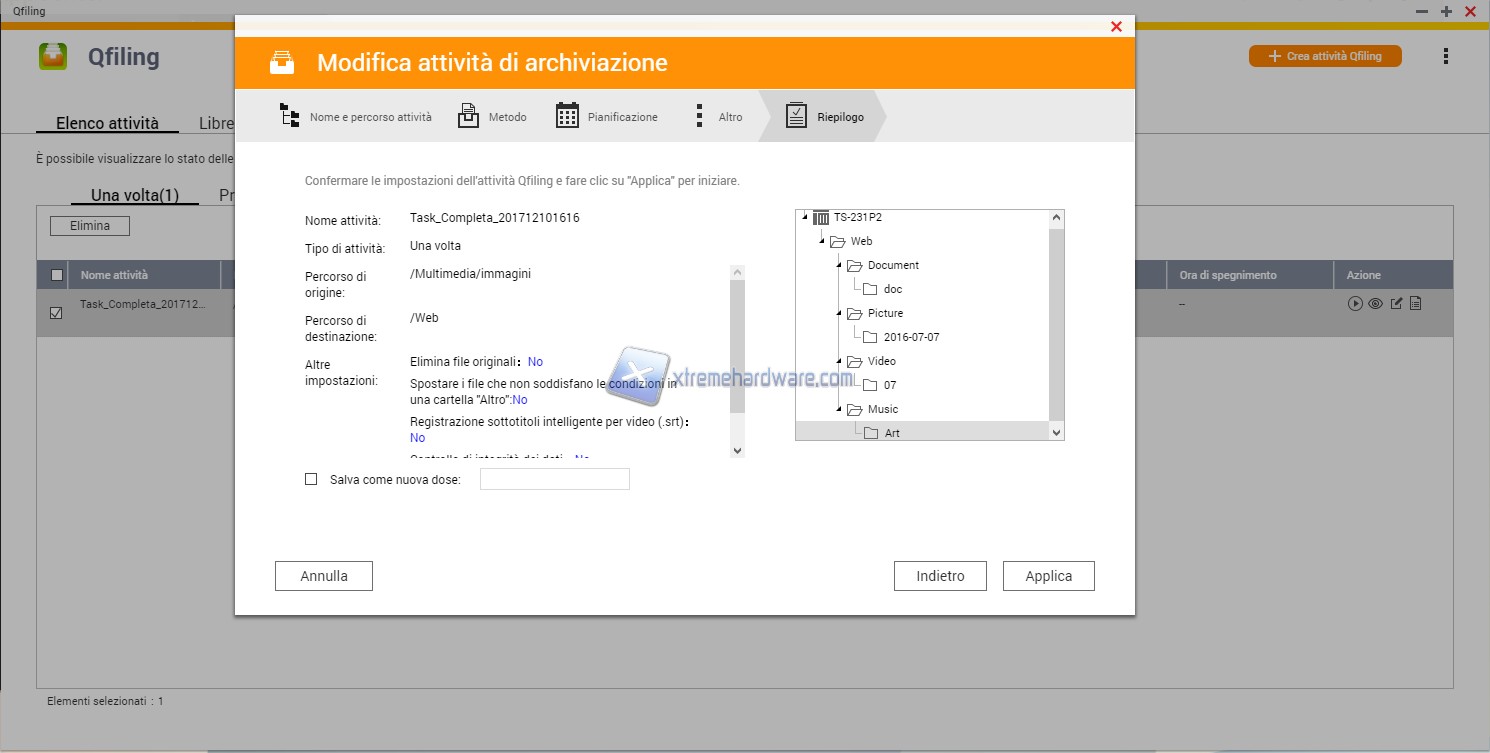Click the TS-231P2 NAS device icon
Viewport: 1490px width, 753px height.
(x=821, y=217)
